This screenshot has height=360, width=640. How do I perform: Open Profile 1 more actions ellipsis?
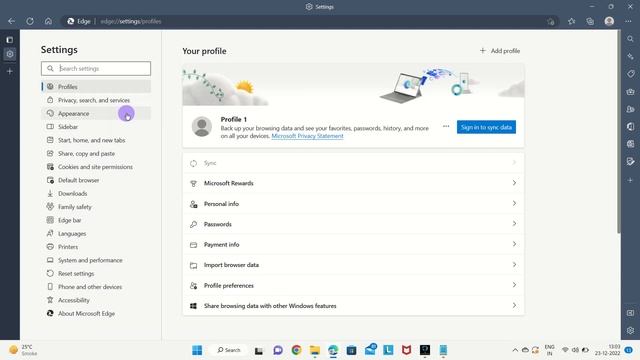(446, 127)
